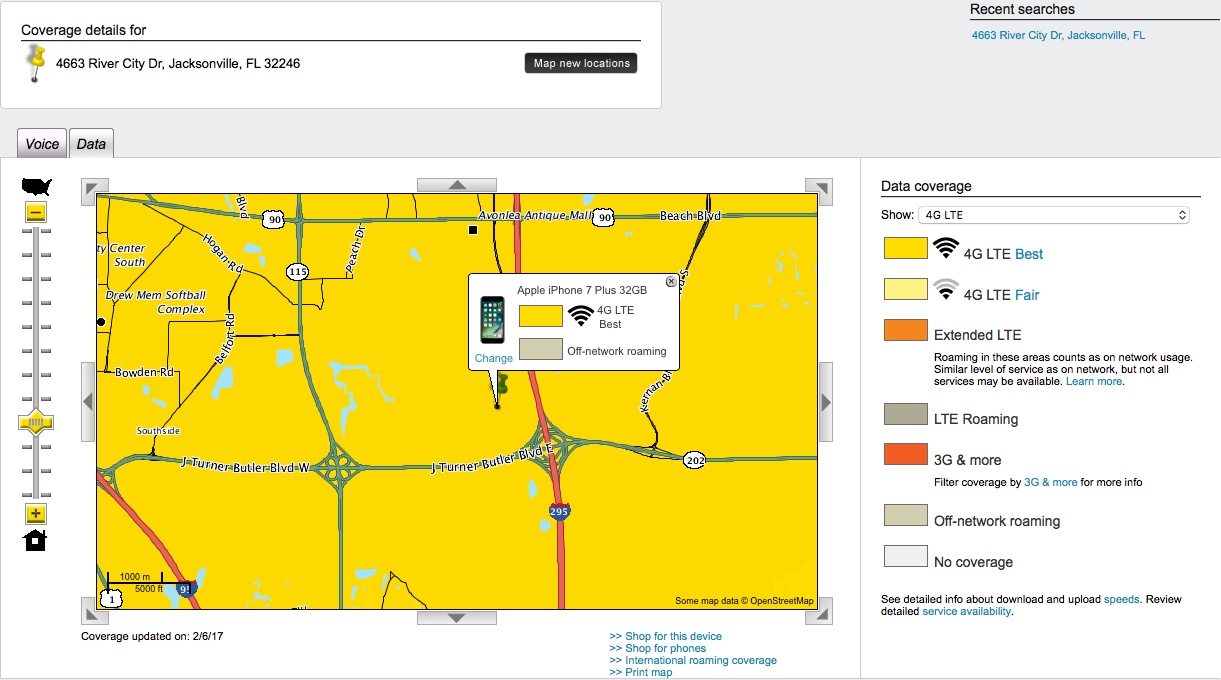This screenshot has height=680, width=1221.
Task: Click 3G & more filter link
Action: point(1051,482)
